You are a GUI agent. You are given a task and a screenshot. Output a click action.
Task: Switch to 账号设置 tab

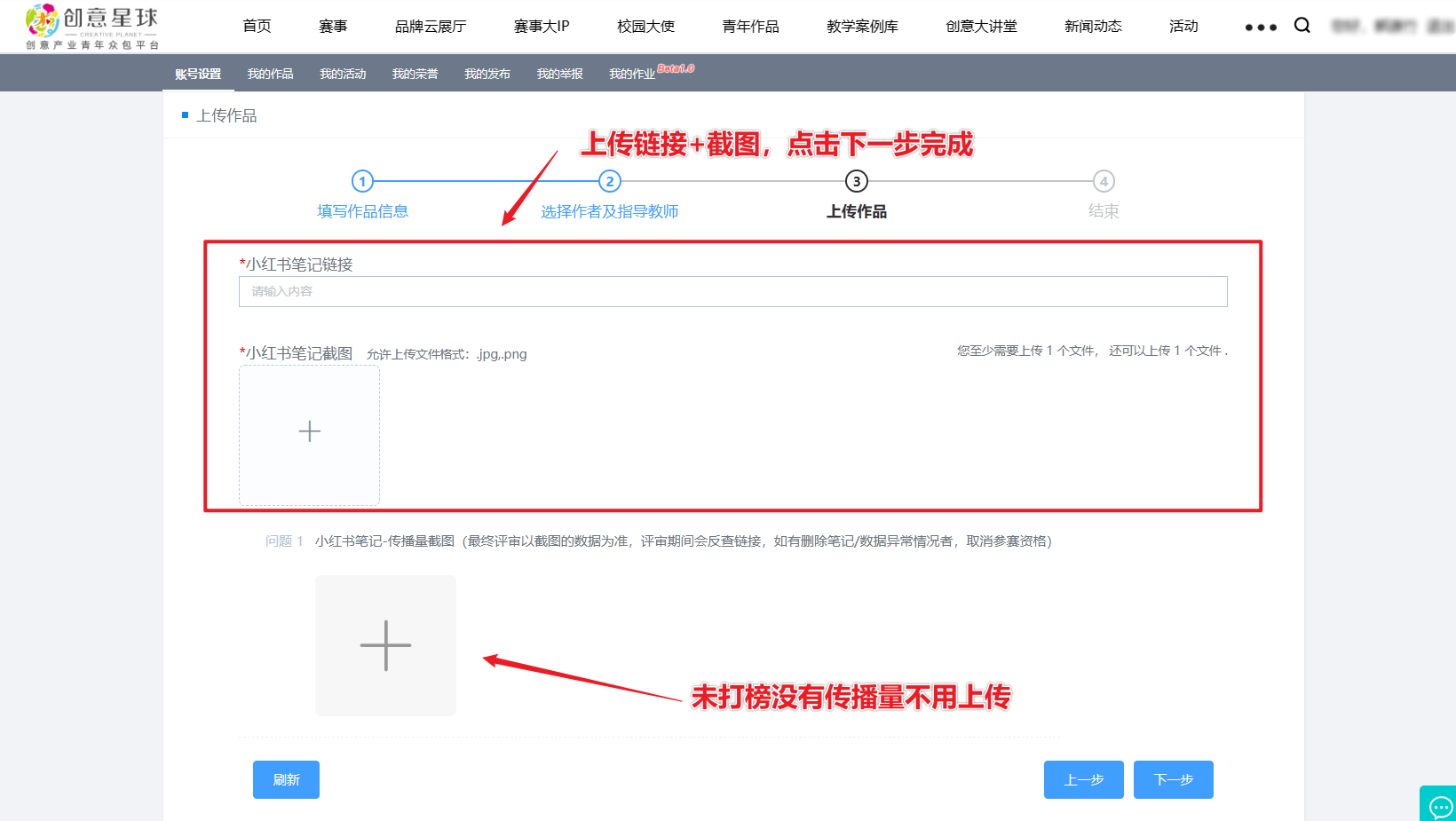pos(198,74)
